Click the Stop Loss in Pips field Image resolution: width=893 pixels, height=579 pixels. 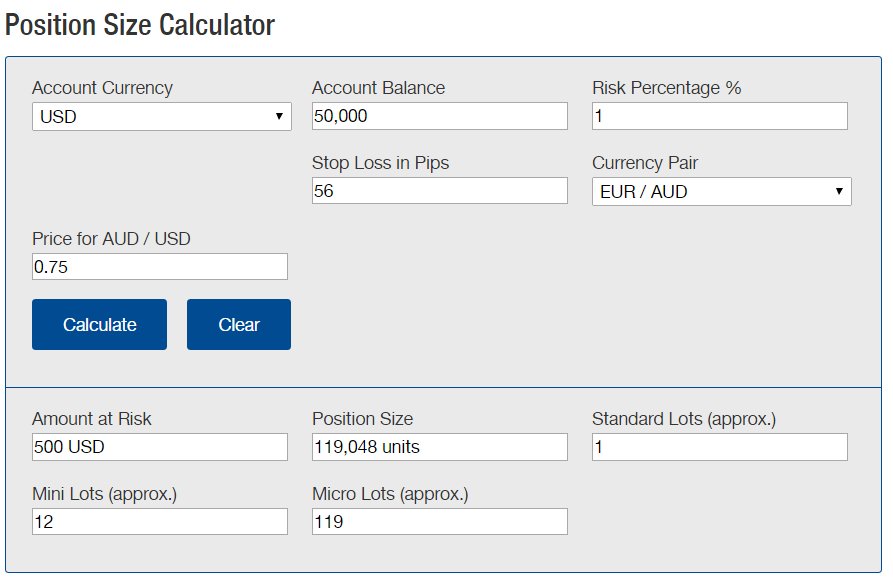pos(440,191)
